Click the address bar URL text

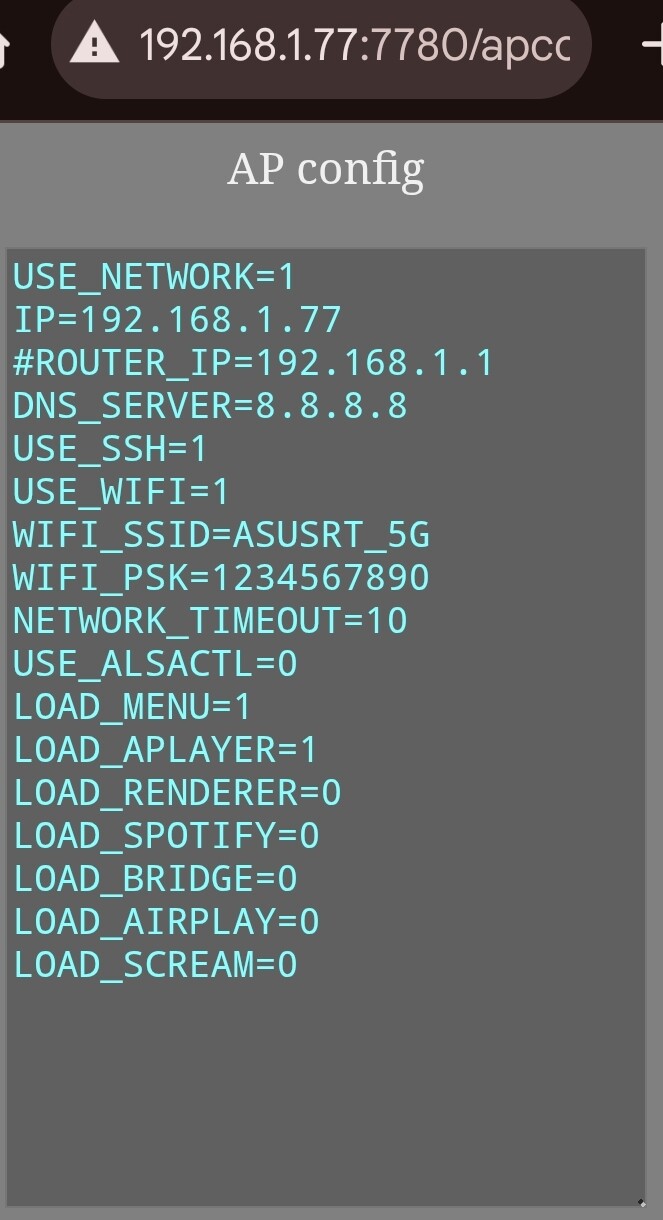355,45
